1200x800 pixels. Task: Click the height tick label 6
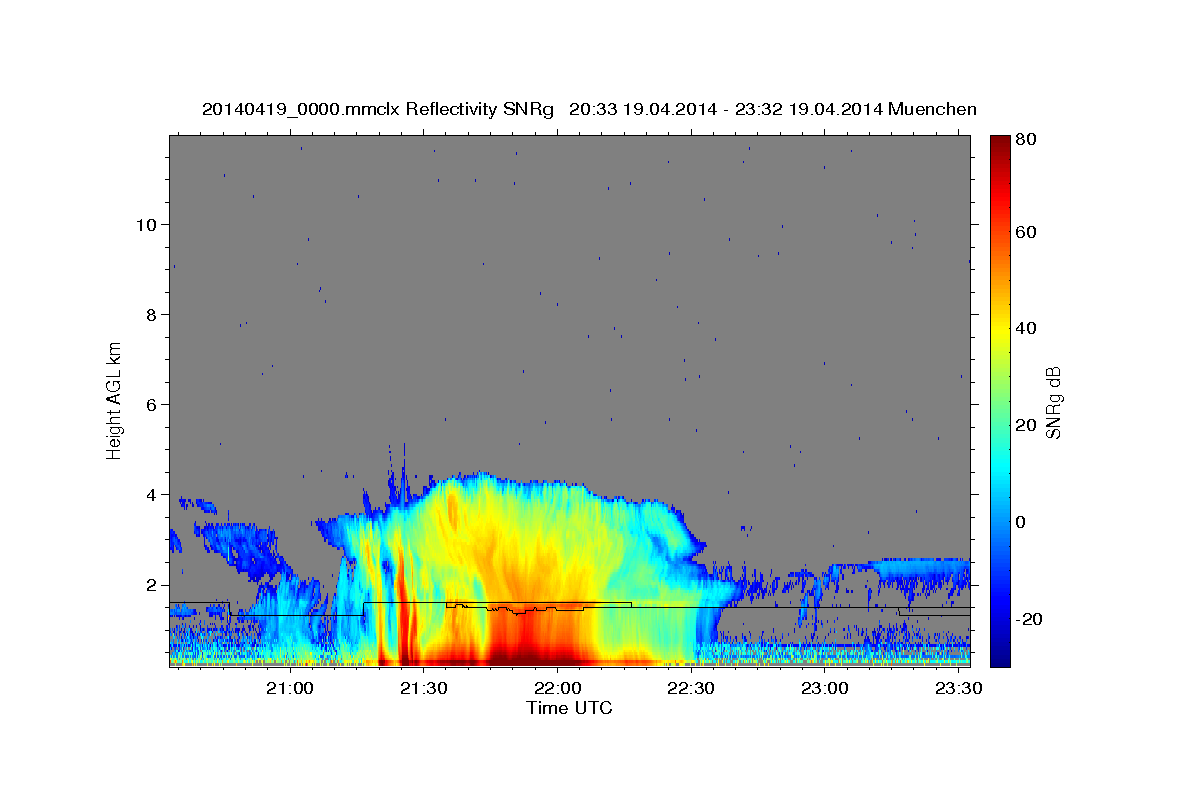(x=150, y=404)
